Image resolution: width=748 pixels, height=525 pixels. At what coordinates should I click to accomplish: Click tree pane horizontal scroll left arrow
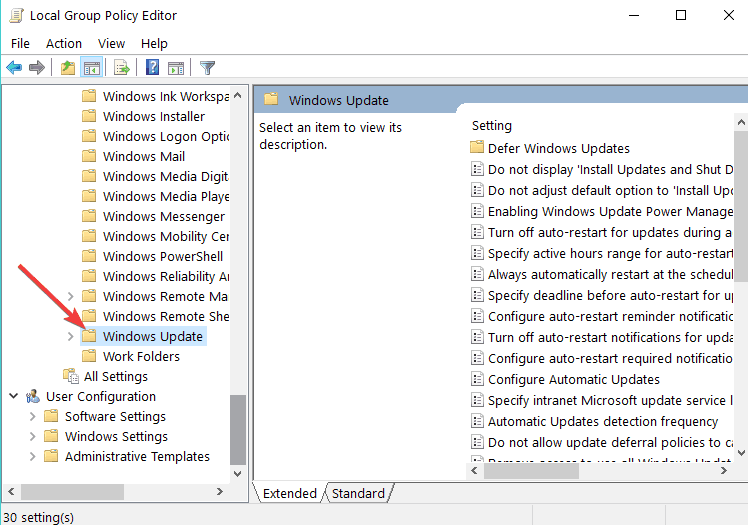[x=11, y=491]
